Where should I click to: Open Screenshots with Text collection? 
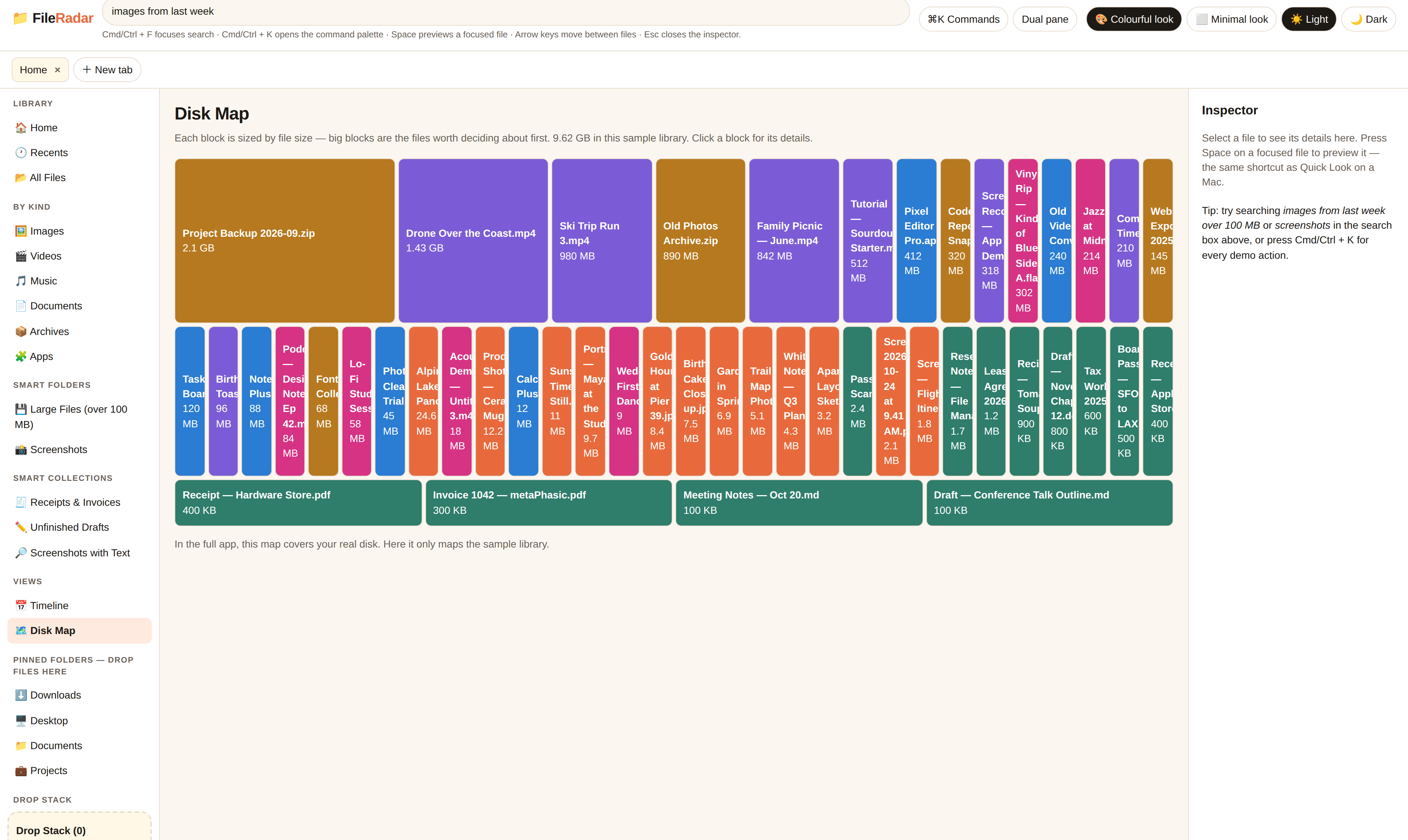click(79, 553)
